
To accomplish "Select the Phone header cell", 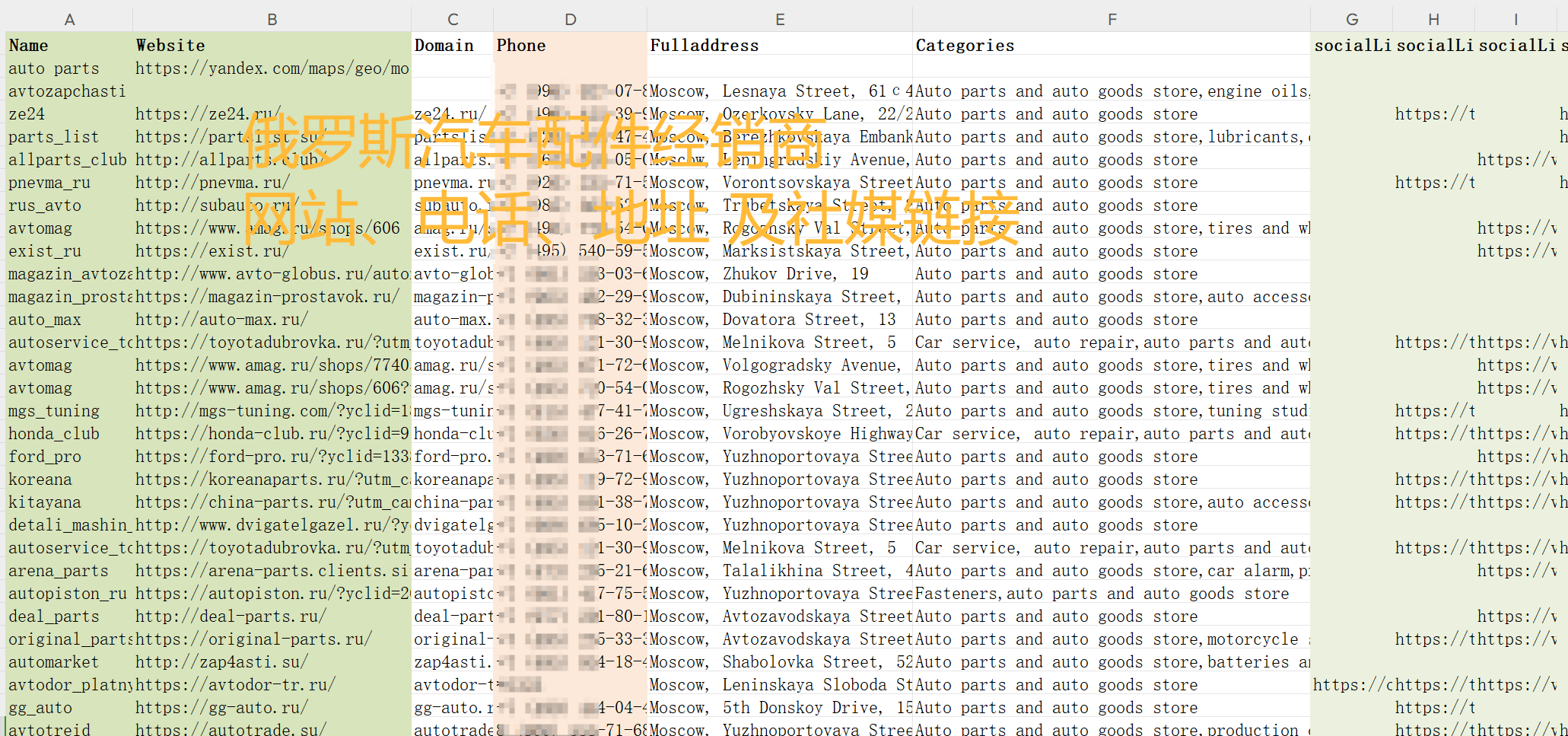I will (521, 46).
